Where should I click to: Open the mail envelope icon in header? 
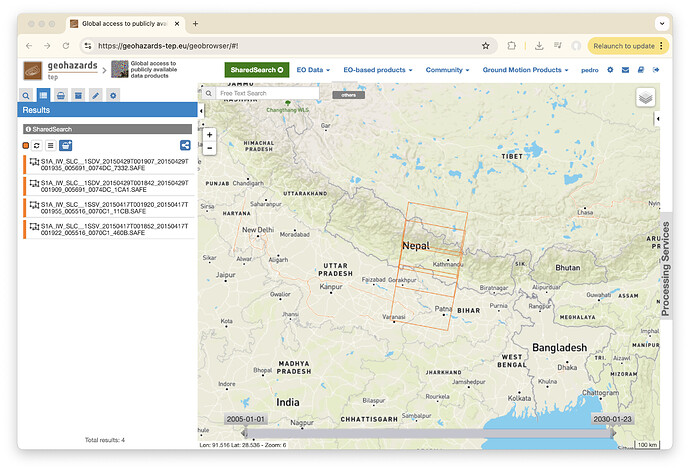pyautogui.click(x=625, y=70)
